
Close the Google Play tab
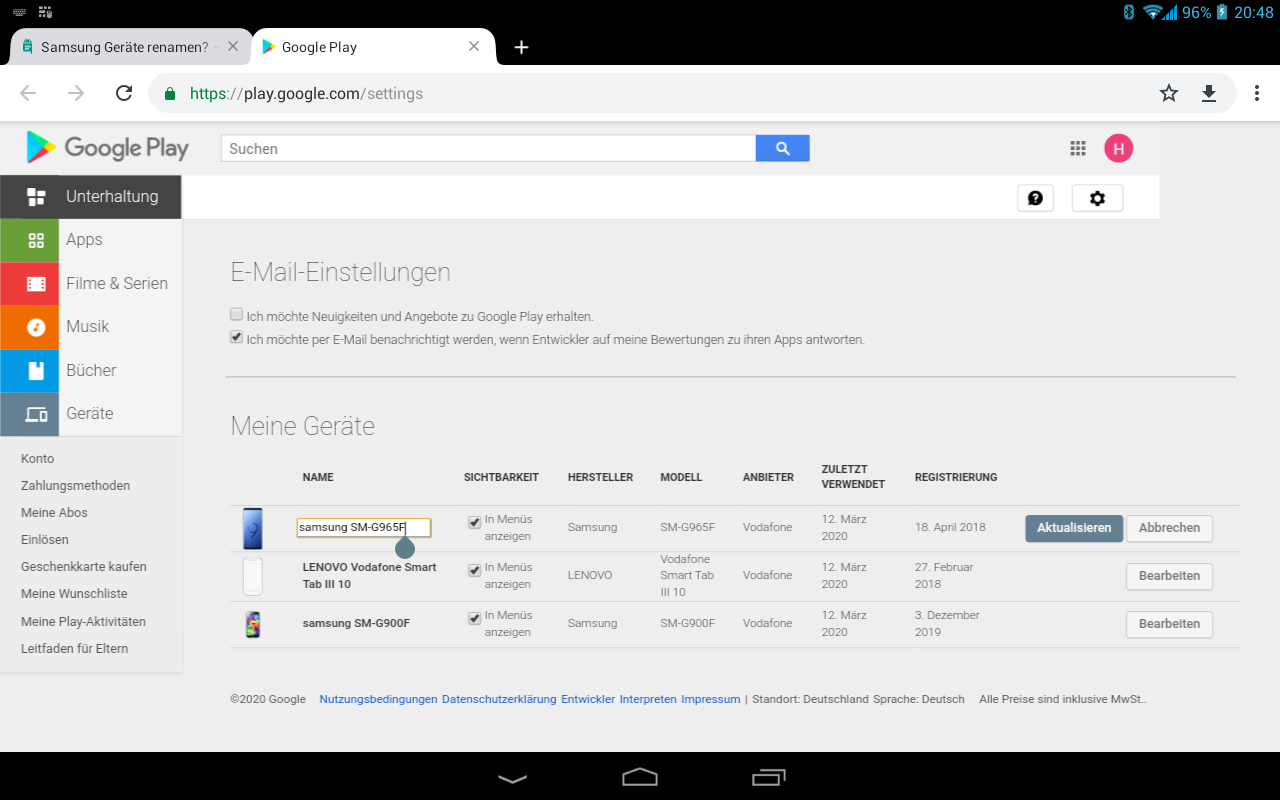pos(474,46)
